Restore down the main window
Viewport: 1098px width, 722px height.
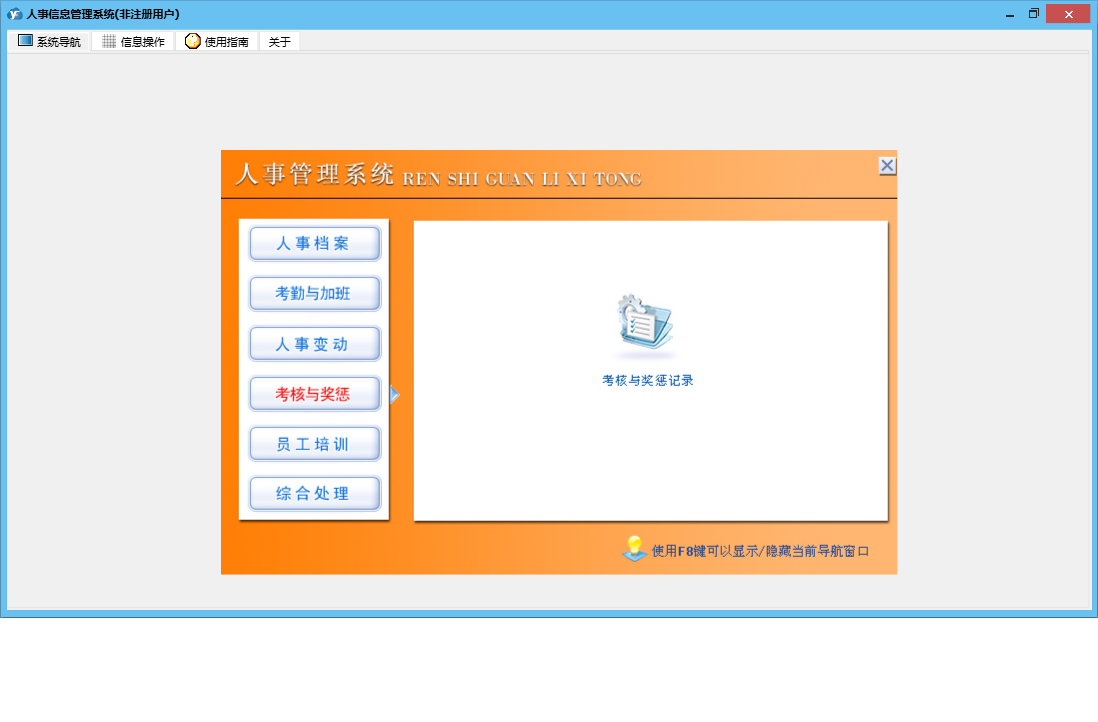point(1034,14)
